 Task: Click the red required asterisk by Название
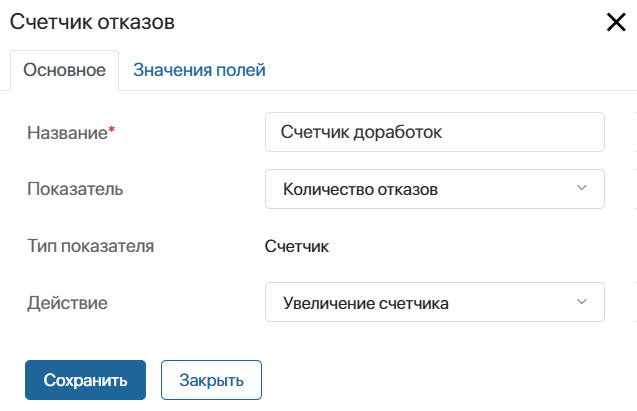pyautogui.click(x=112, y=130)
